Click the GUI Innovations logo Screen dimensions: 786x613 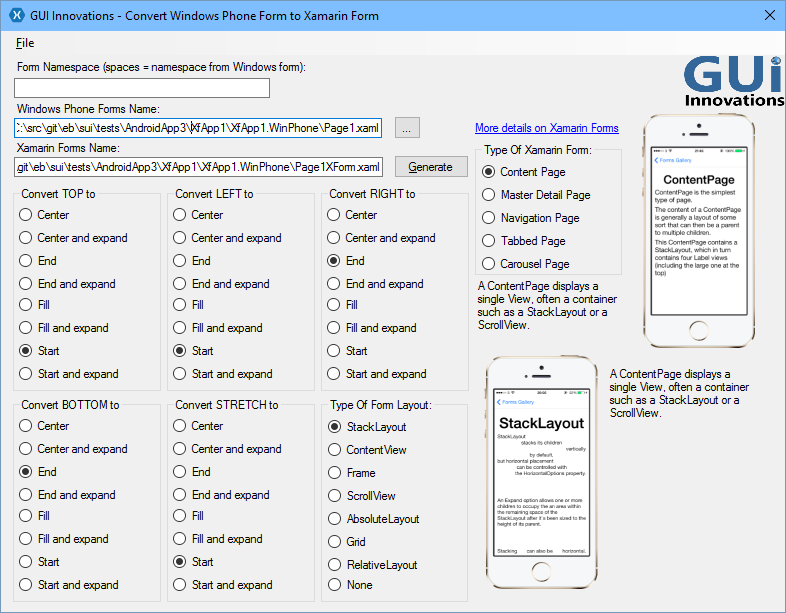tap(733, 81)
